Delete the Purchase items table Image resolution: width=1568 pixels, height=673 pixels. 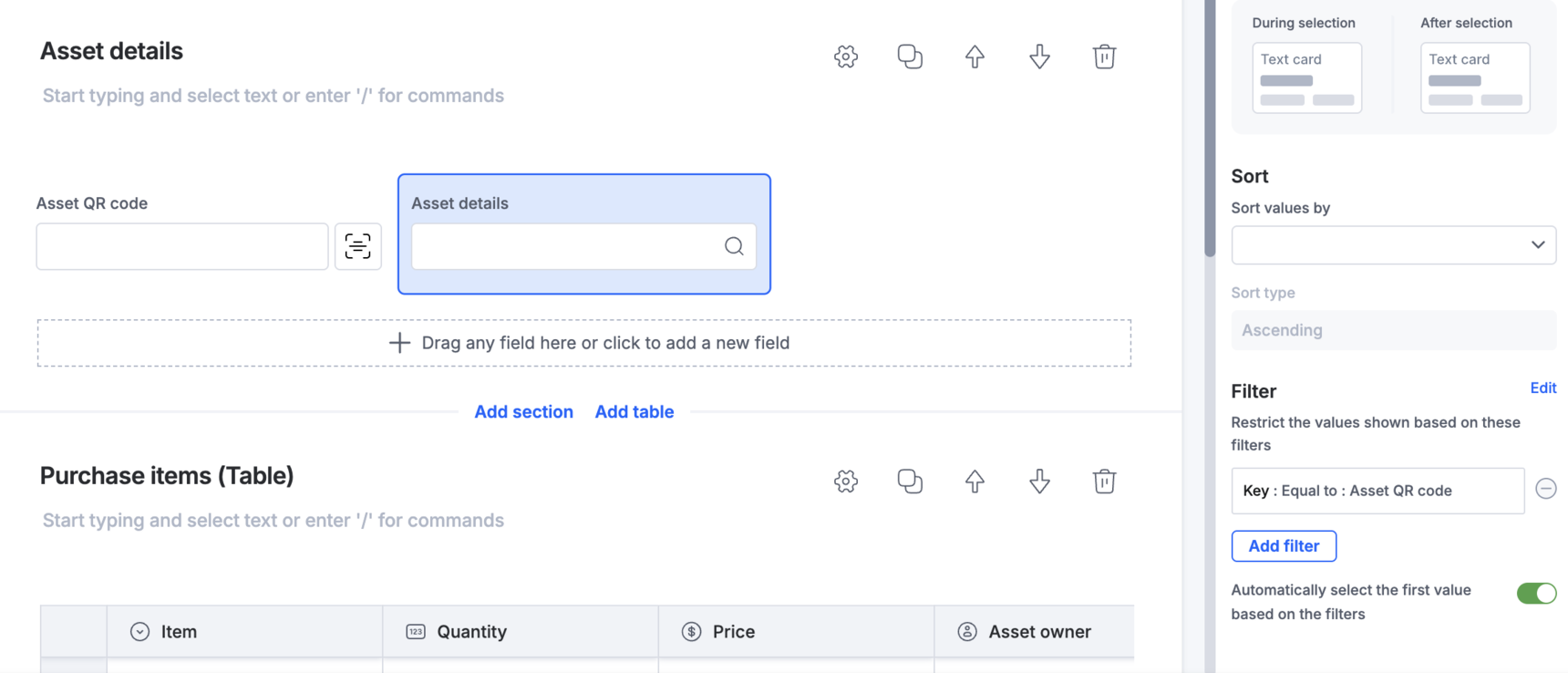coord(1104,481)
